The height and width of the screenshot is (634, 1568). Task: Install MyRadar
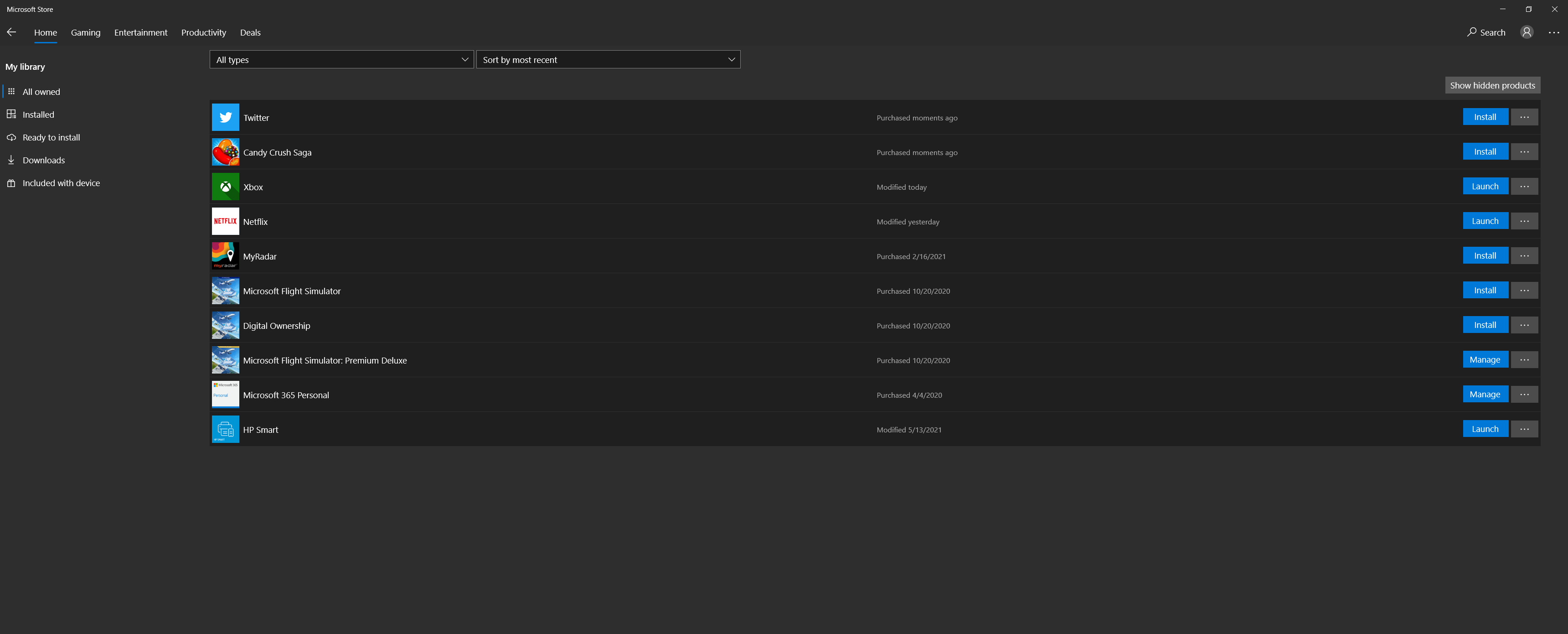(x=1485, y=256)
